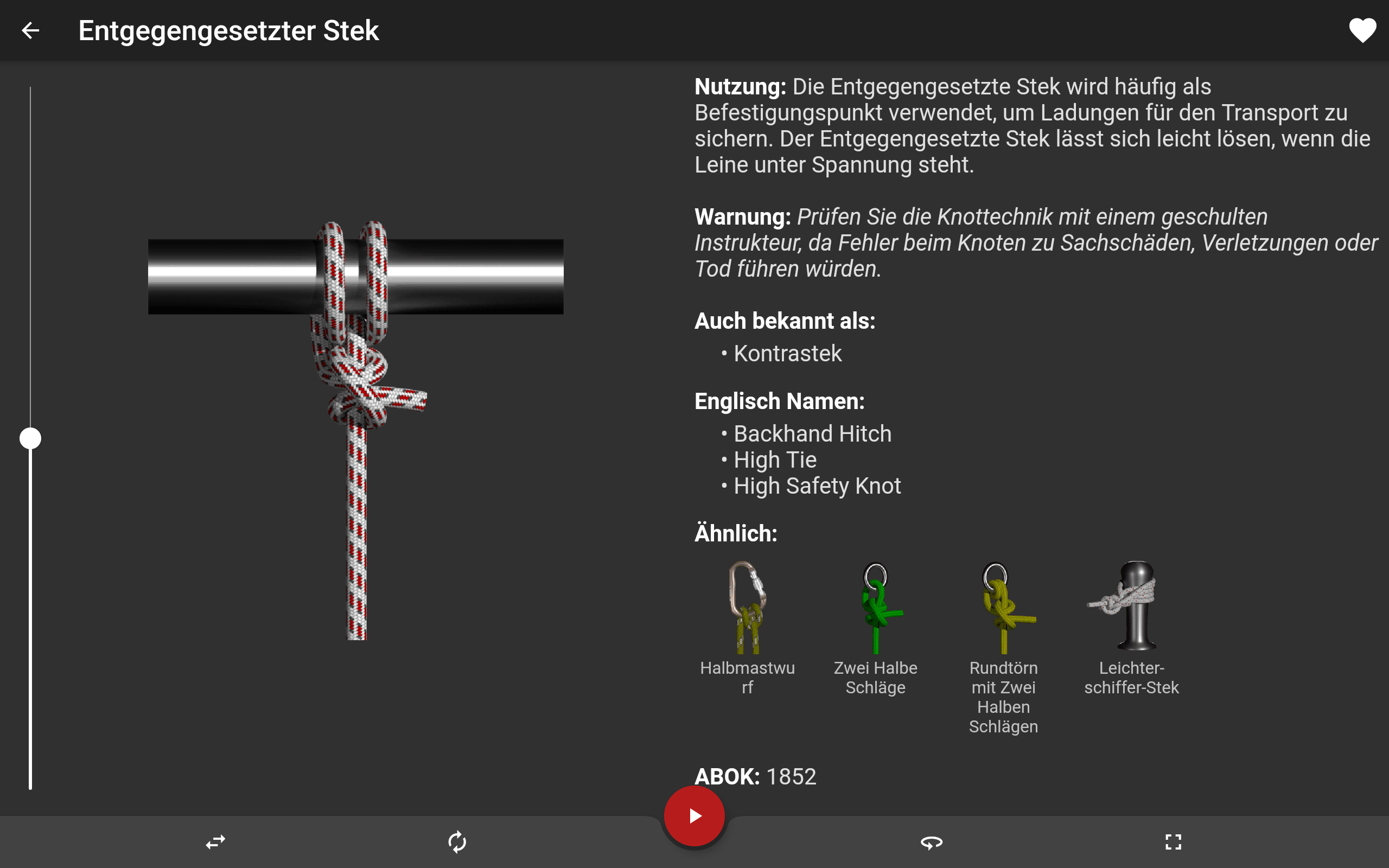Select the text "High Safety Knot"
Viewport: 1389px width, 868px height.
817,486
